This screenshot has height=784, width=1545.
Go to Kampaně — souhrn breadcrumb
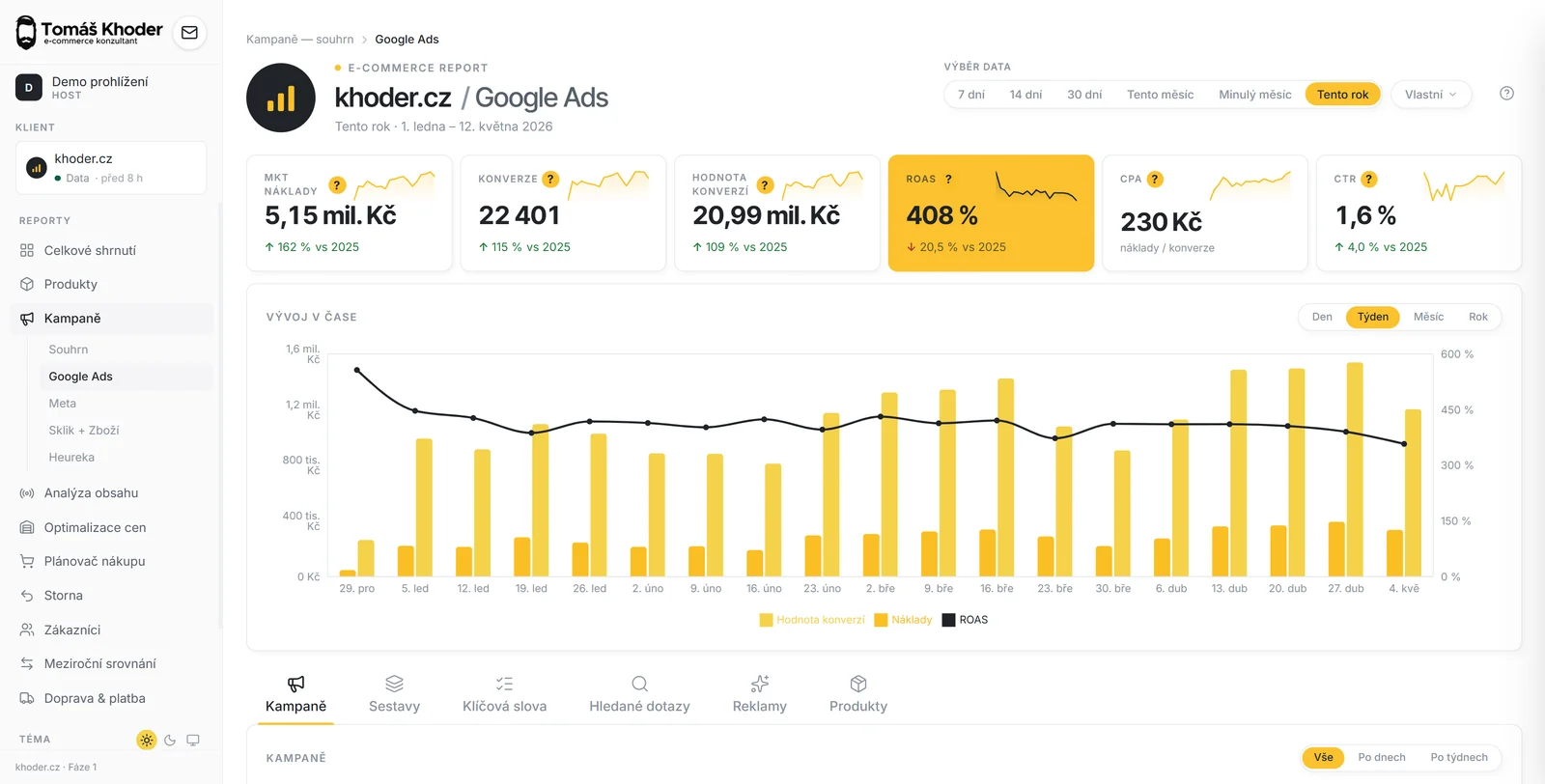point(300,40)
